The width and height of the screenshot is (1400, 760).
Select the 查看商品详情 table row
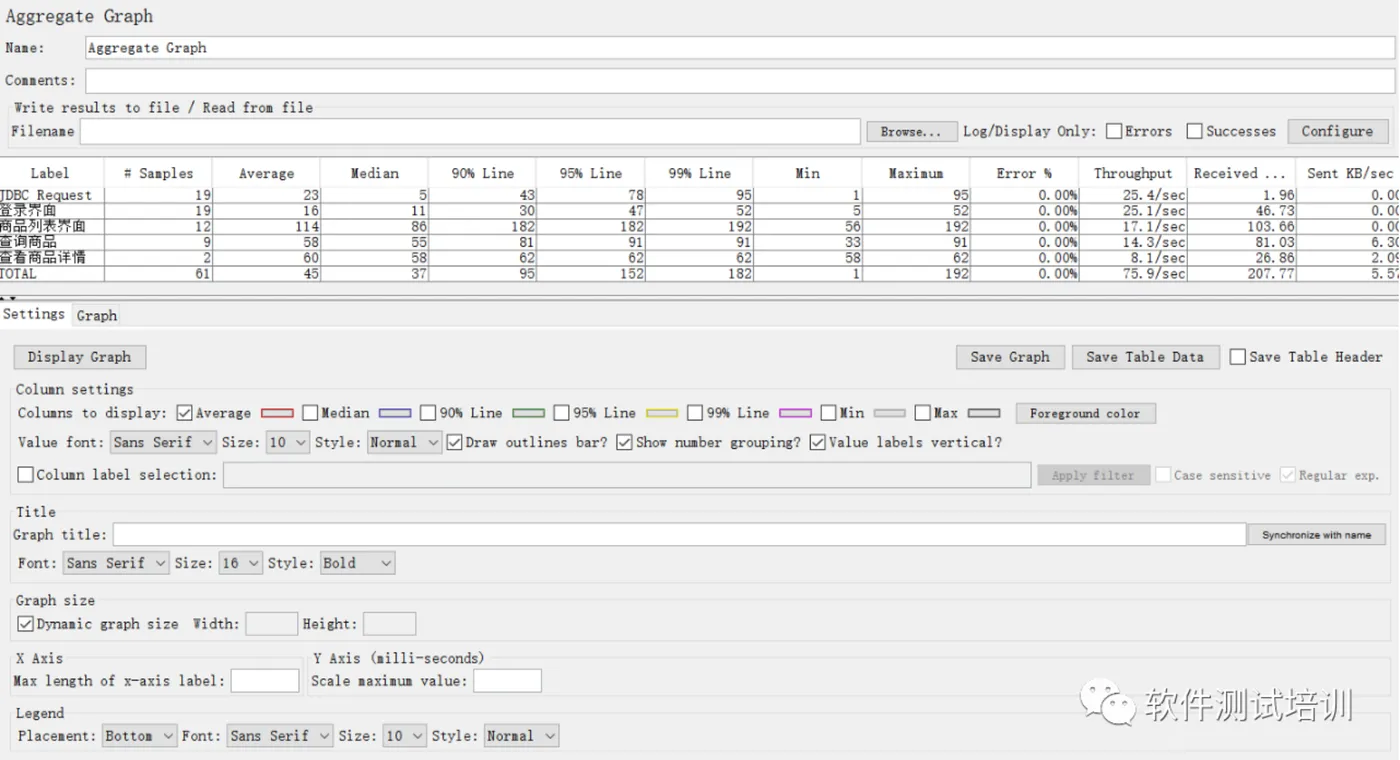[700, 257]
